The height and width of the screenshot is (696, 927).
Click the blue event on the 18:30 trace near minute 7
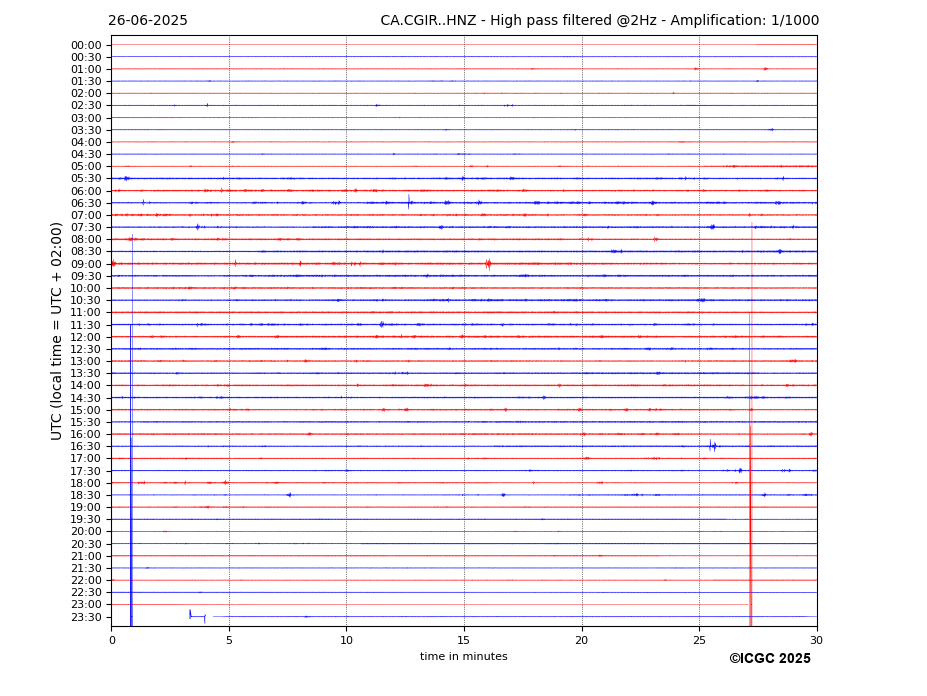289,494
